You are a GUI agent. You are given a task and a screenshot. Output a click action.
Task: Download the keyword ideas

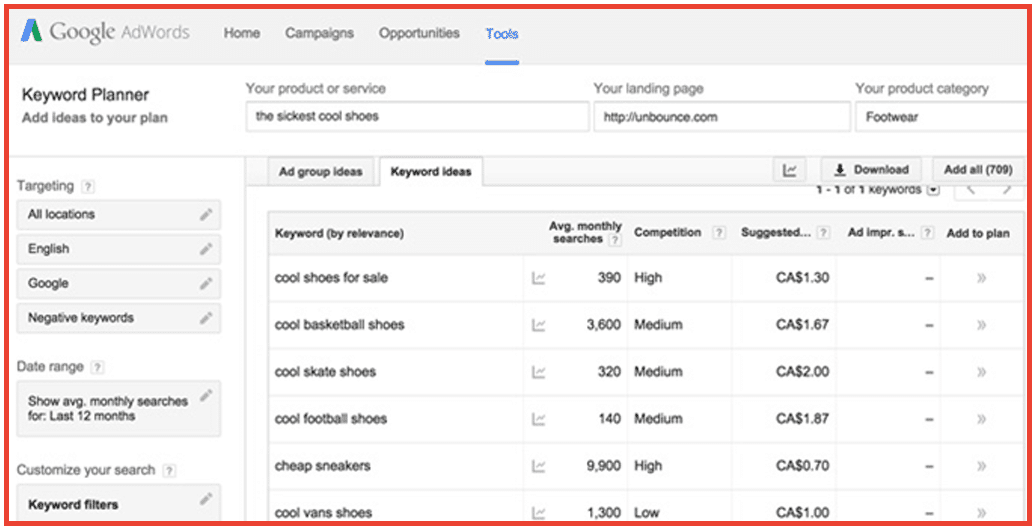[x=871, y=170]
